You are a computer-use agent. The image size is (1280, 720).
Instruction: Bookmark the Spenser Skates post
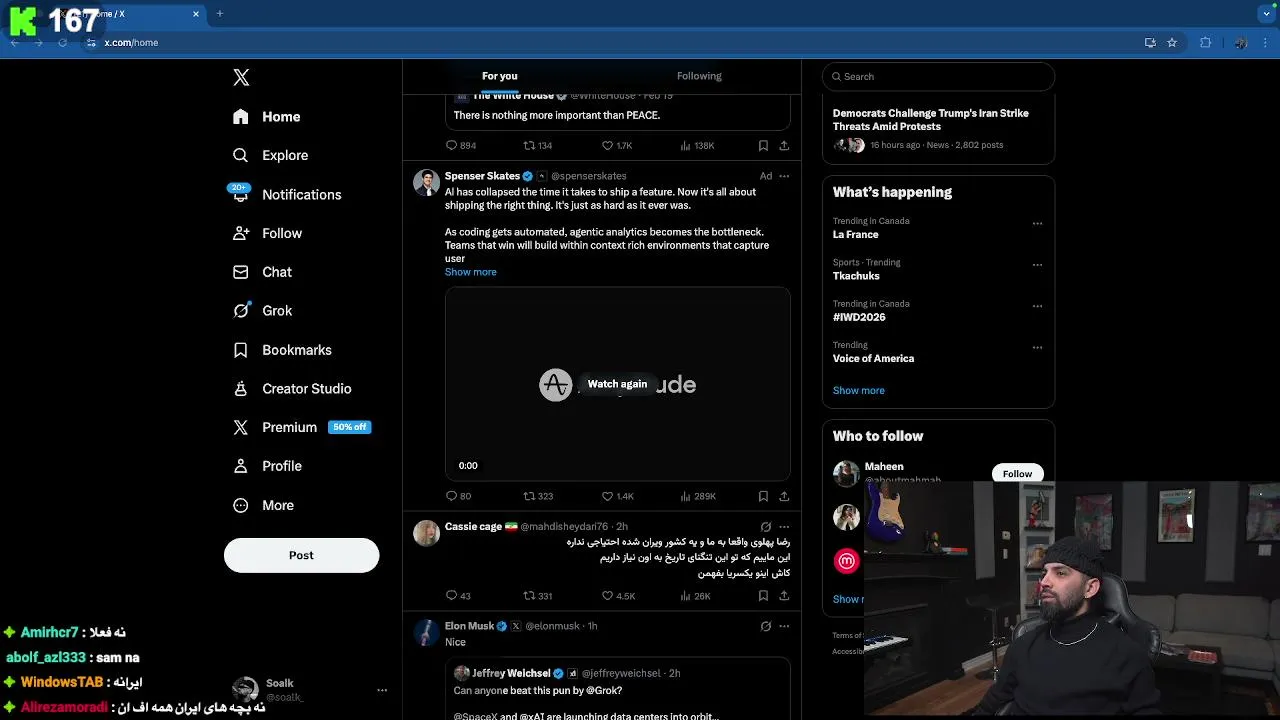(x=763, y=496)
